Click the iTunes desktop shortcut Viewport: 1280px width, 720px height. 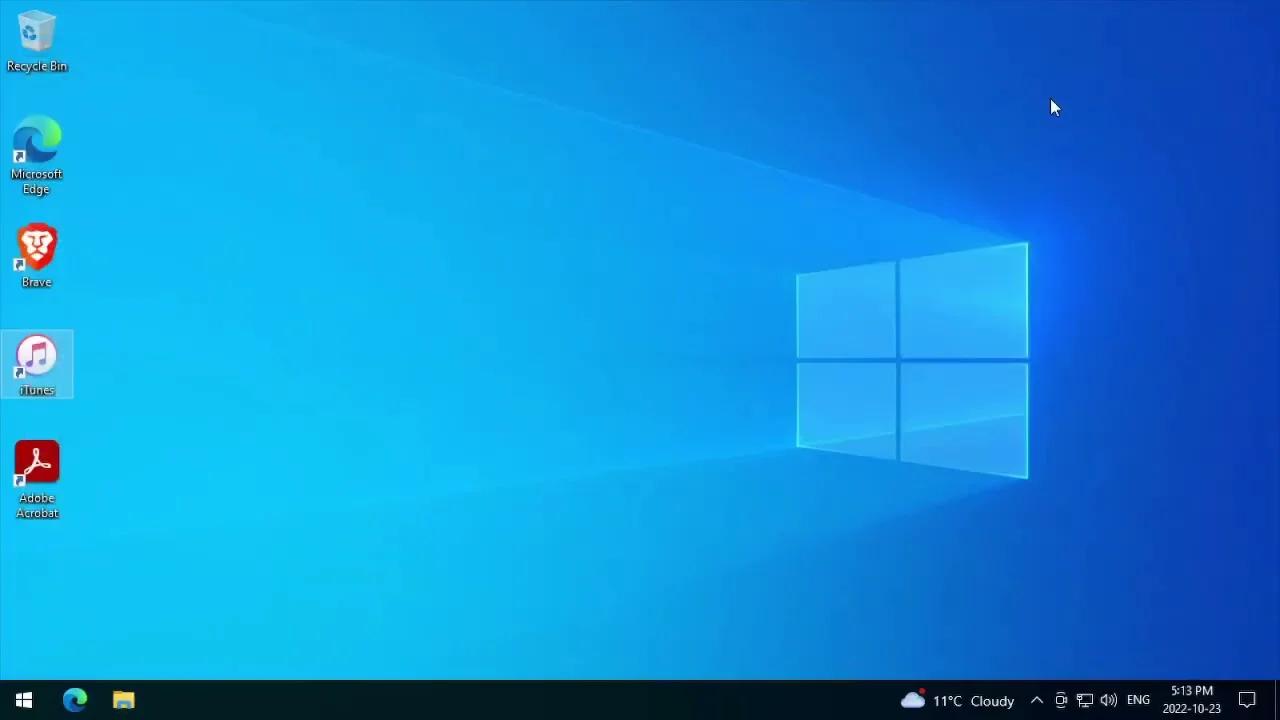pyautogui.click(x=37, y=364)
